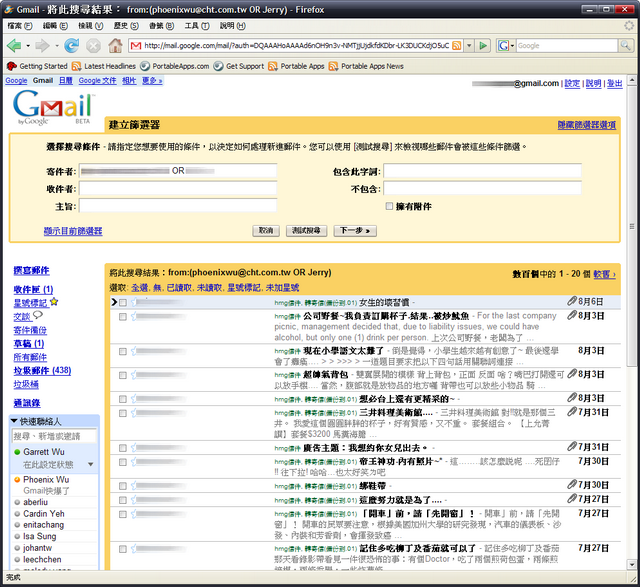Open the 更多 » links menu

(152, 81)
